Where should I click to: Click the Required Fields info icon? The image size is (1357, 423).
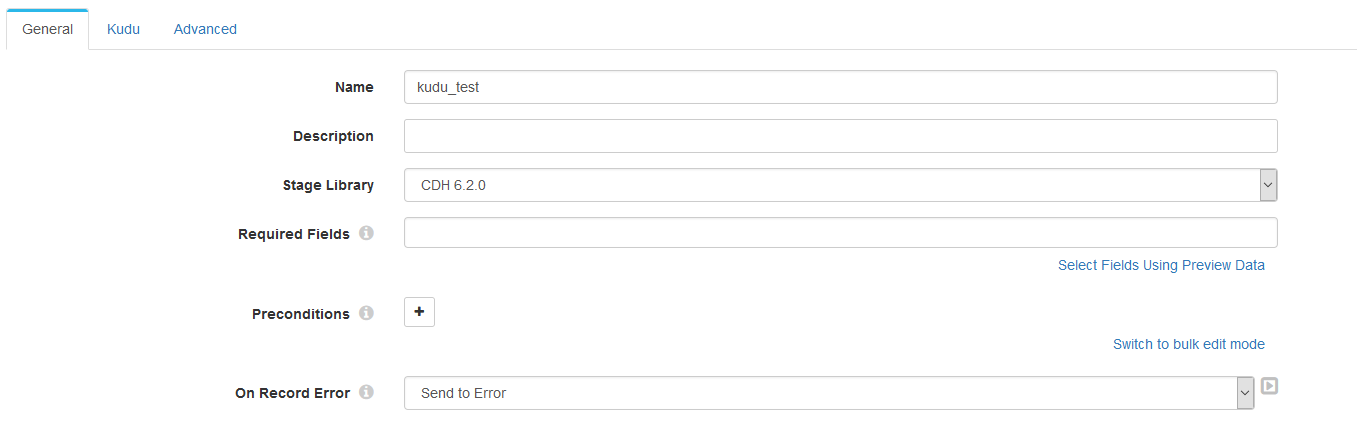[366, 233]
